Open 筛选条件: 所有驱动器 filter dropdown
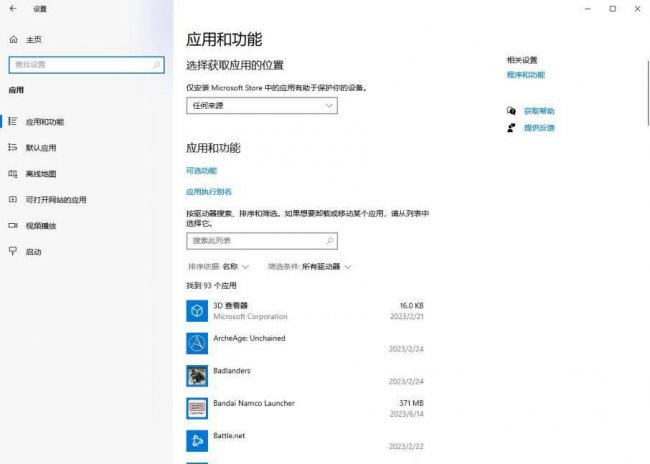650x464 pixels. (309, 267)
